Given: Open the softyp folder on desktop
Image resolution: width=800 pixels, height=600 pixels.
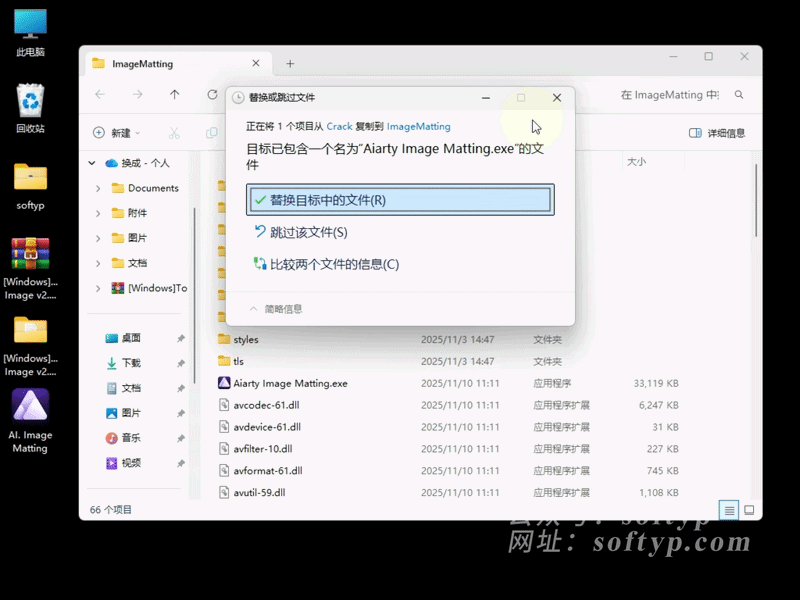Looking at the screenshot, I should click(30, 186).
